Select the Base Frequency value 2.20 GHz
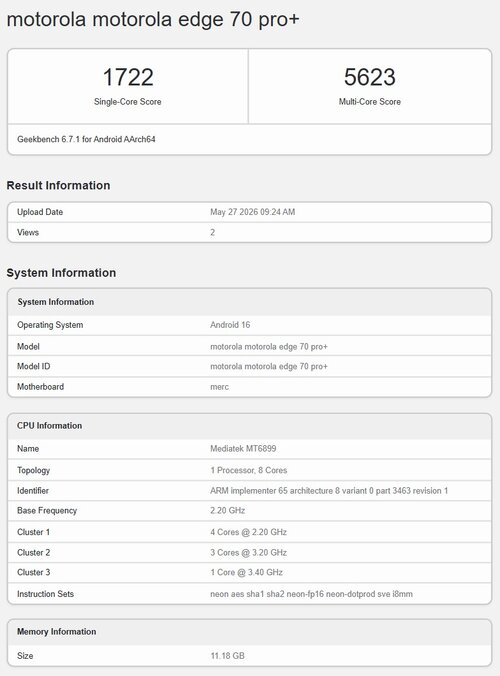500x676 pixels. [x=228, y=510]
